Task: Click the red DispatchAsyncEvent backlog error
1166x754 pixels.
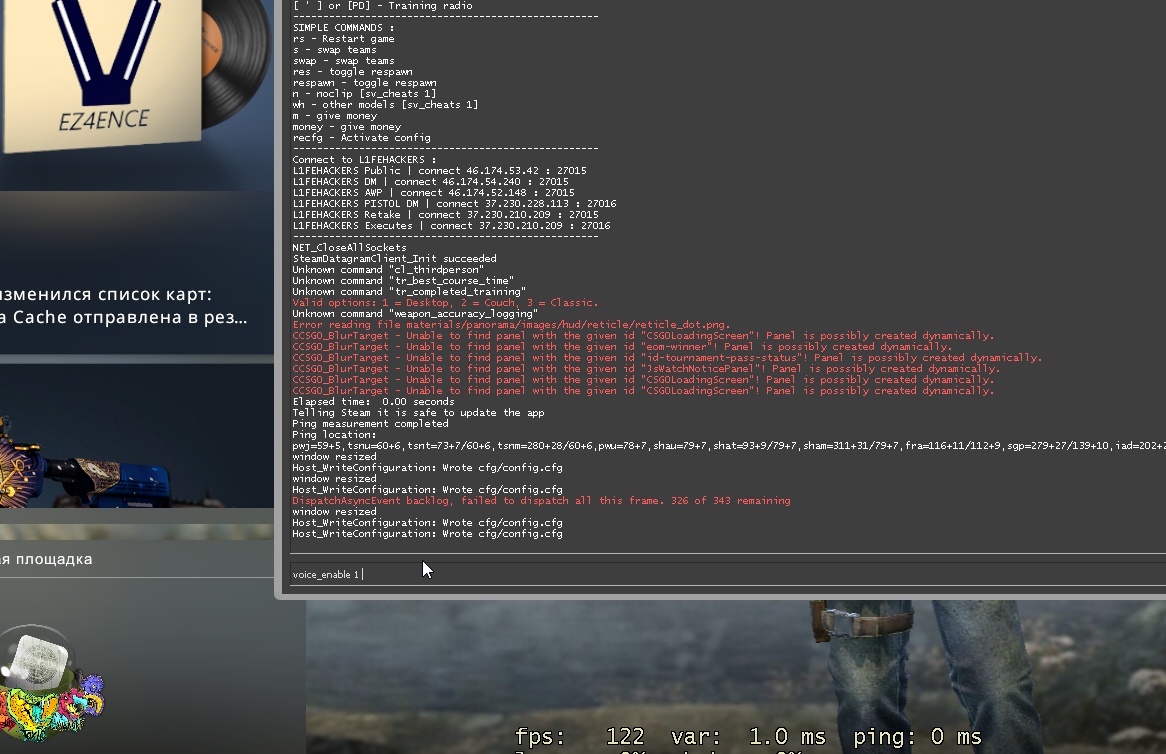Action: (x=541, y=501)
